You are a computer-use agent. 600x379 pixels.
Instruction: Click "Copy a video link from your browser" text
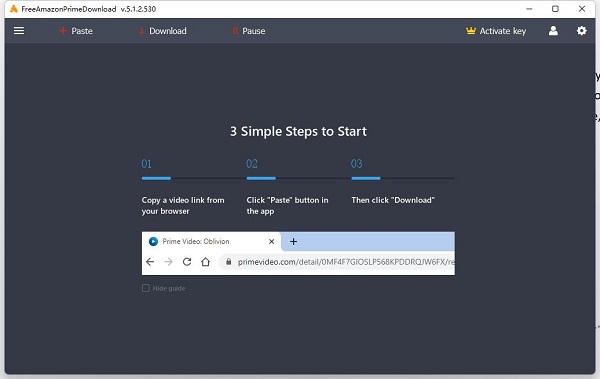183,206
